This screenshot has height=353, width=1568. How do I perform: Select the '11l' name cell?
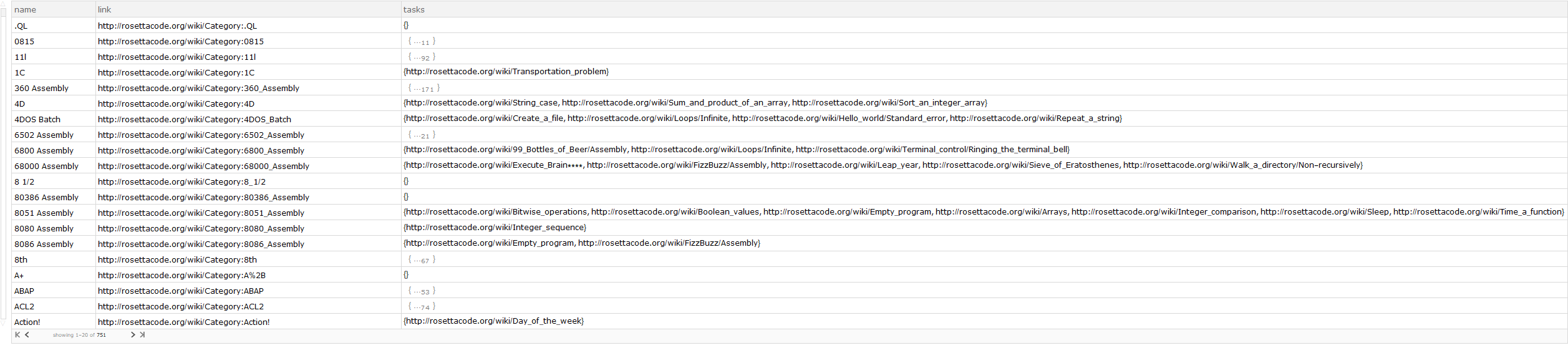click(54, 57)
